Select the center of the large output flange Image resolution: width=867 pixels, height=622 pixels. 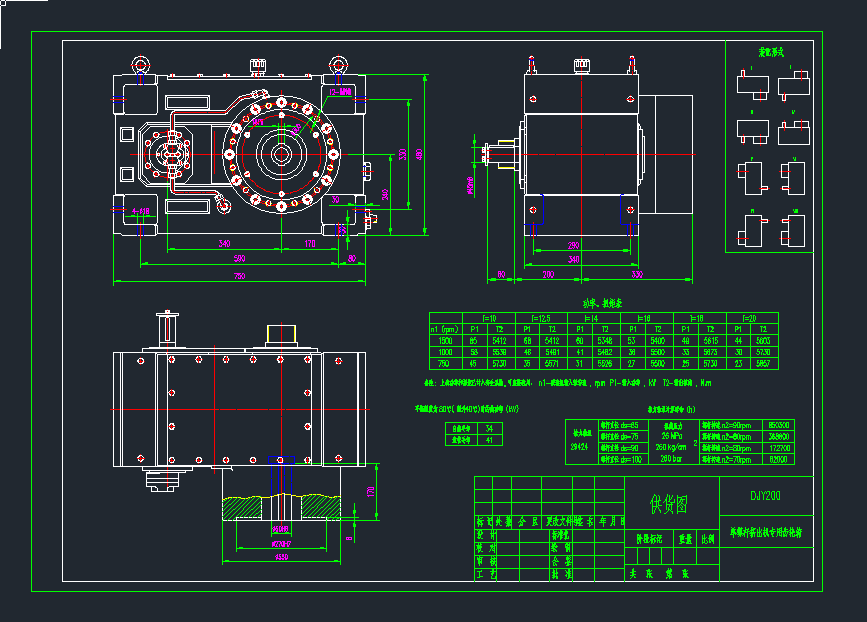(280, 154)
